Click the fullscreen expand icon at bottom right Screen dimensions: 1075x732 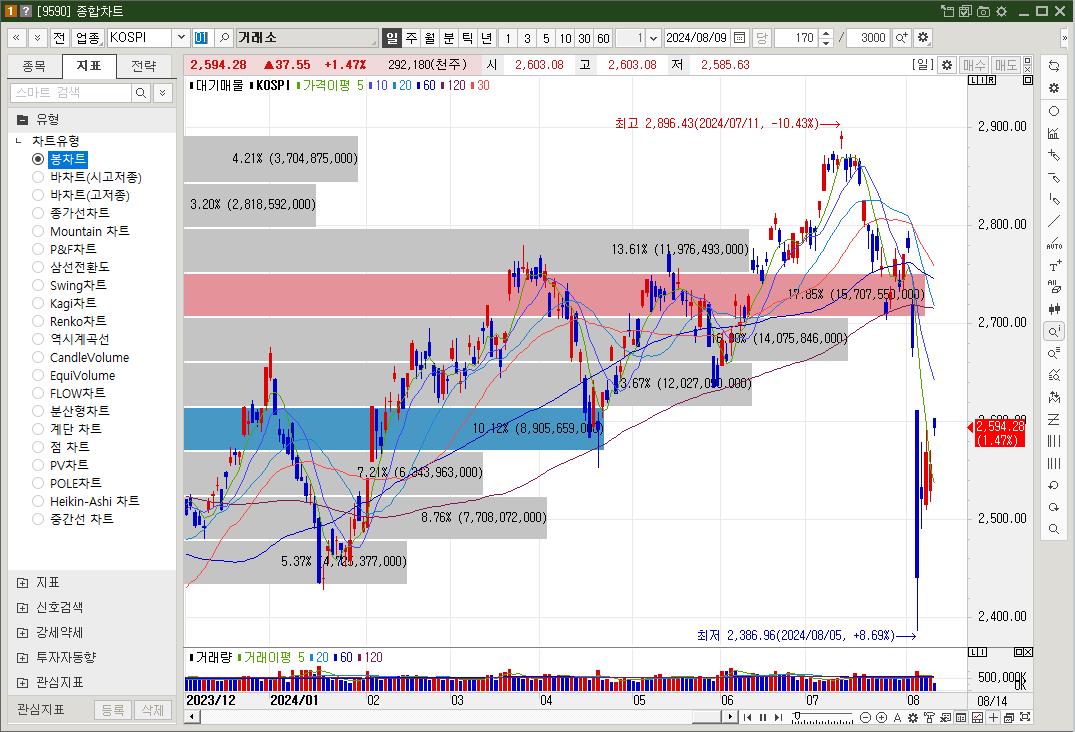click(1026, 718)
